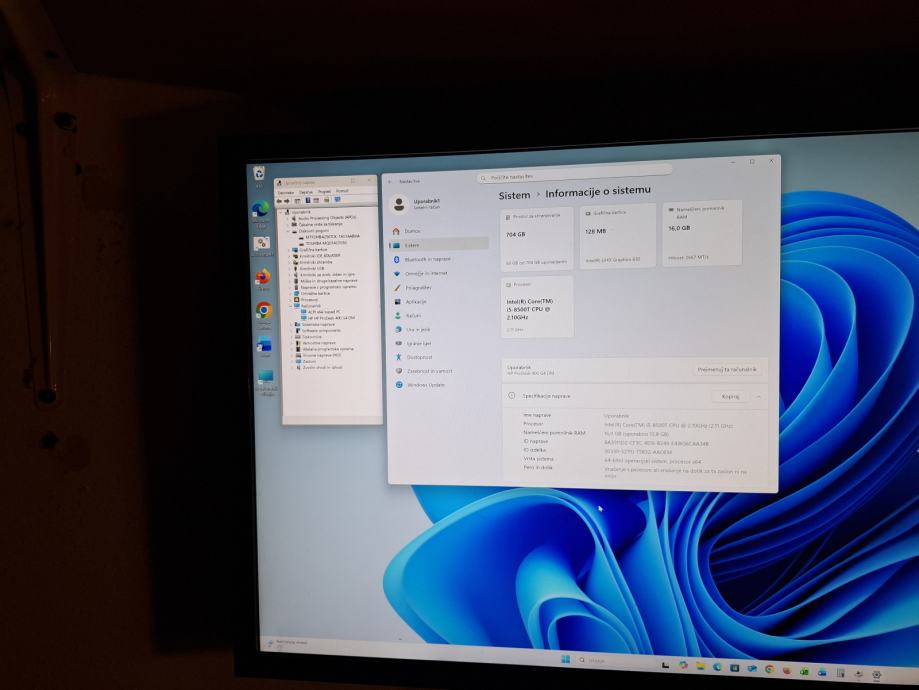This screenshot has width=919, height=690.
Task: Expand Grafične kartice tree node
Action: click(289, 250)
